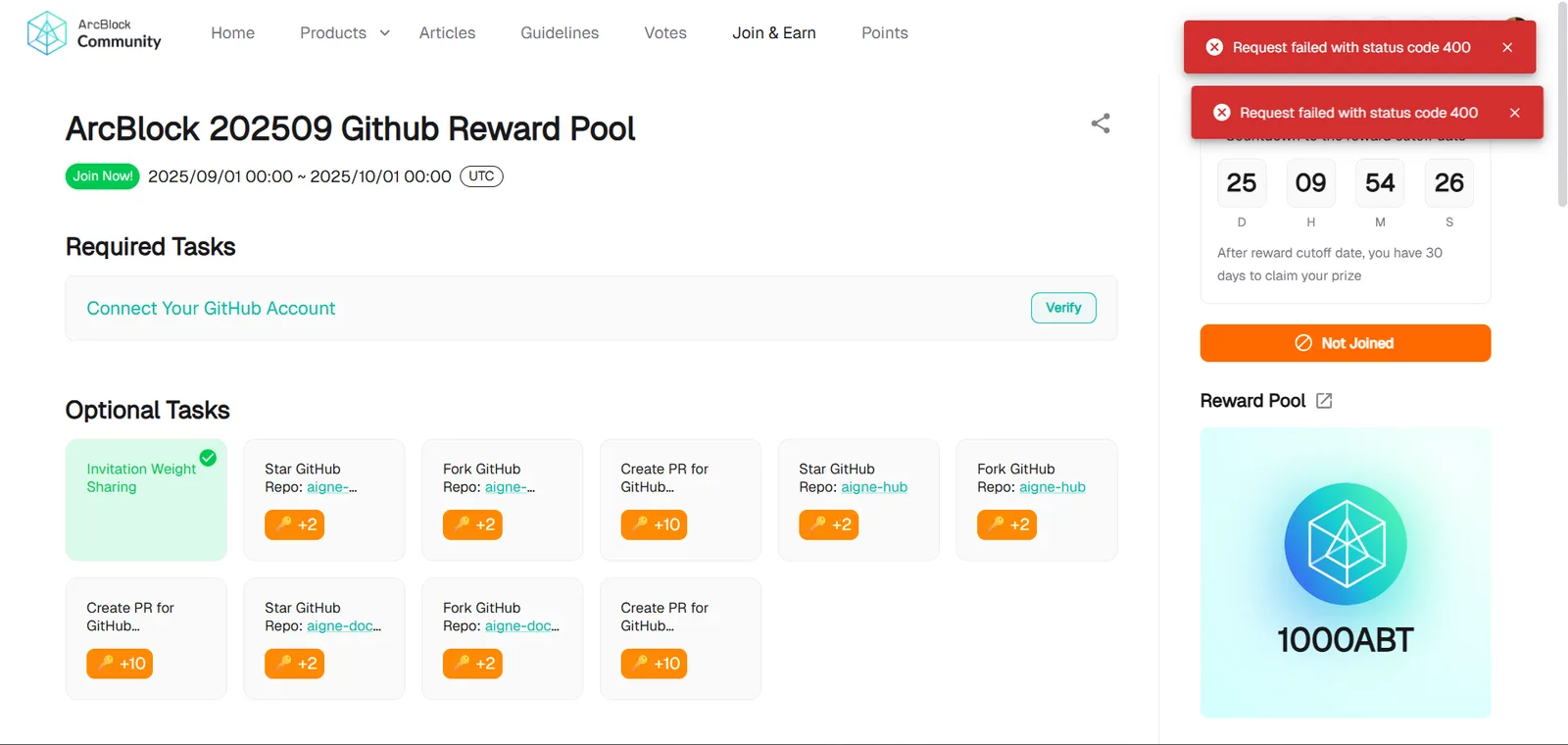
Task: Go to the Votes page
Action: (665, 33)
